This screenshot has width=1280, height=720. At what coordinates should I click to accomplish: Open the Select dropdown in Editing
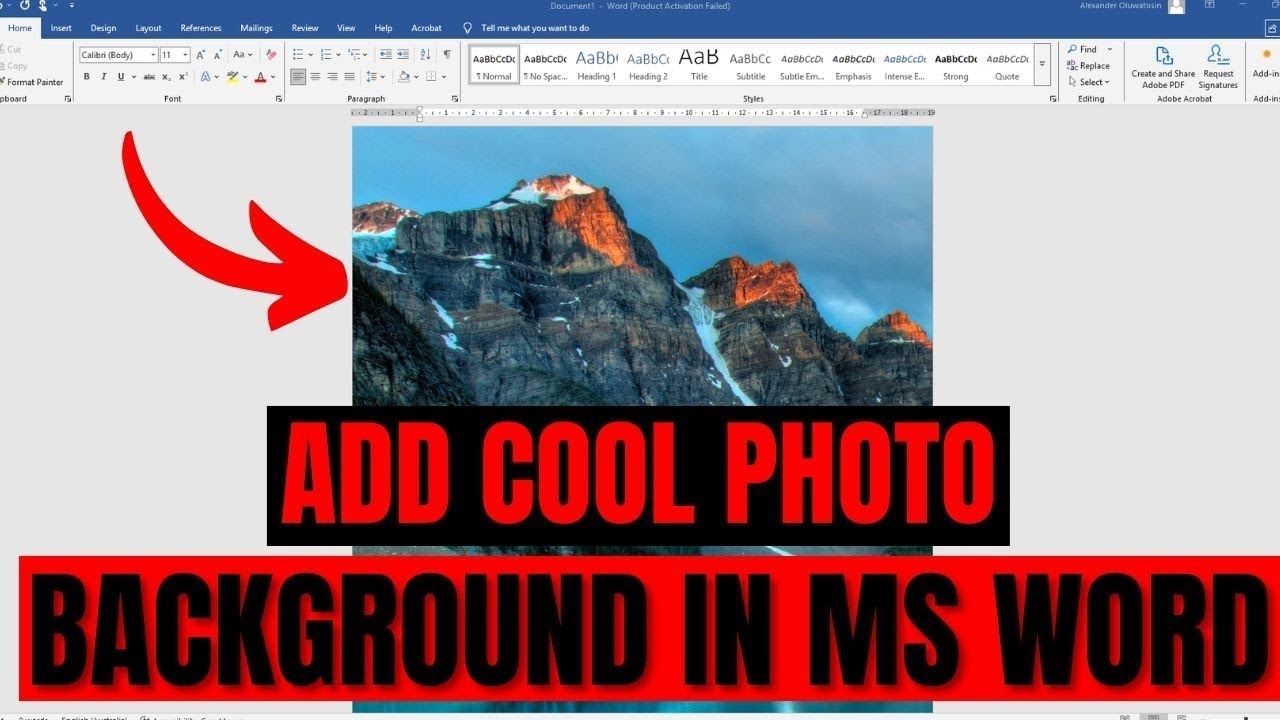(1088, 82)
